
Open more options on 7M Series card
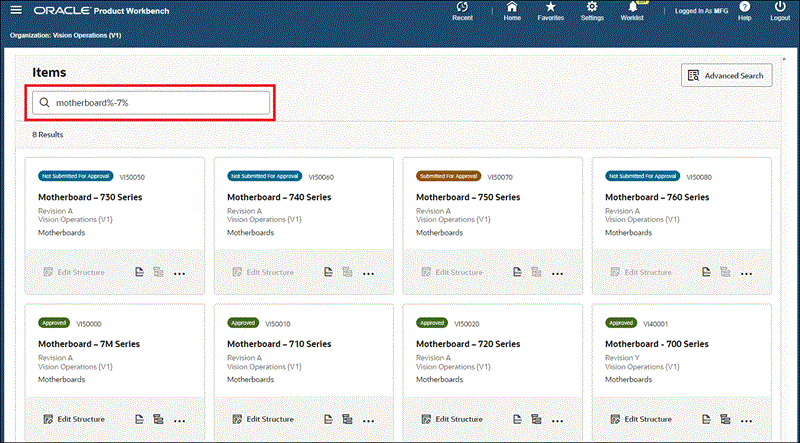[x=179, y=421]
